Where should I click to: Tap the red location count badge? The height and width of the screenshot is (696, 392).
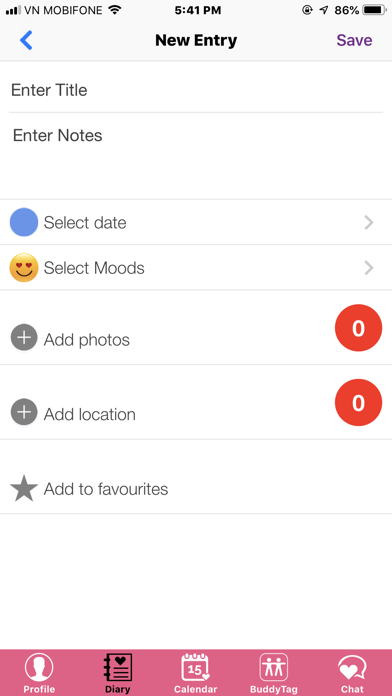coord(358,403)
